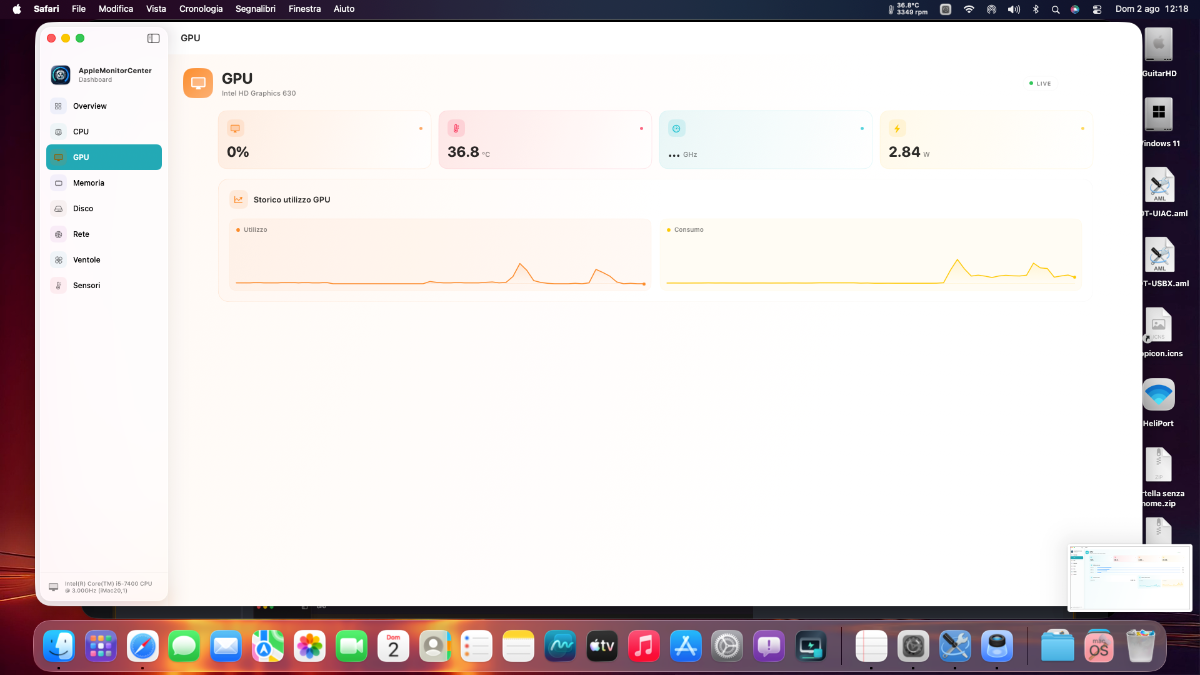Open Mail from the Dock
The height and width of the screenshot is (675, 1200).
[x=226, y=646]
